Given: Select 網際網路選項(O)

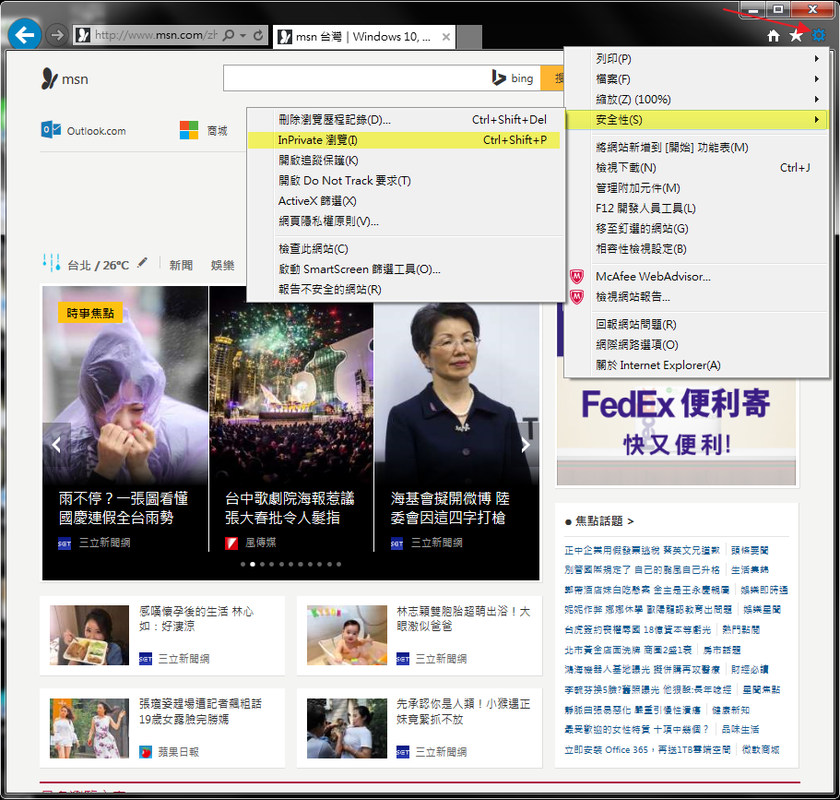Looking at the screenshot, I should point(696,345).
